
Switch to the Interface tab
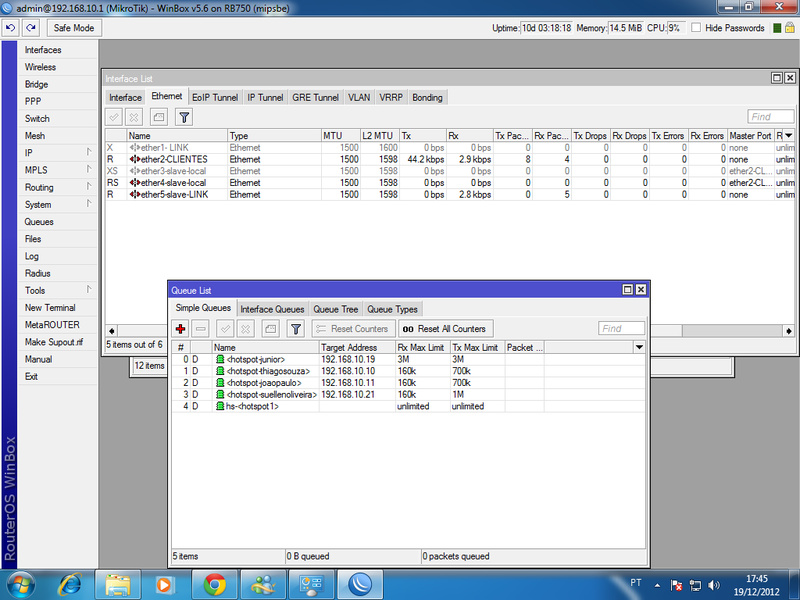(125, 97)
